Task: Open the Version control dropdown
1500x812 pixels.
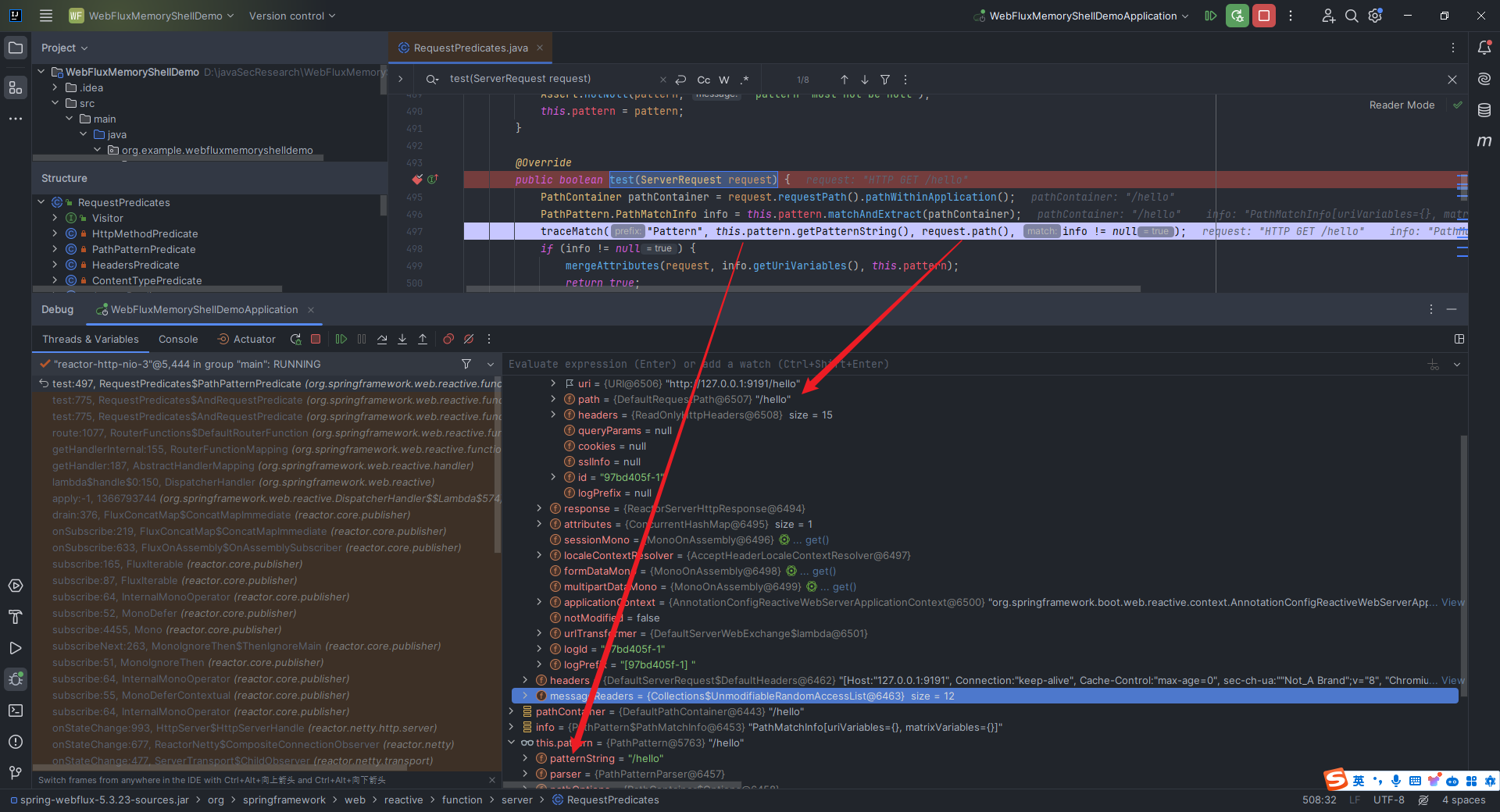Action: (292, 16)
